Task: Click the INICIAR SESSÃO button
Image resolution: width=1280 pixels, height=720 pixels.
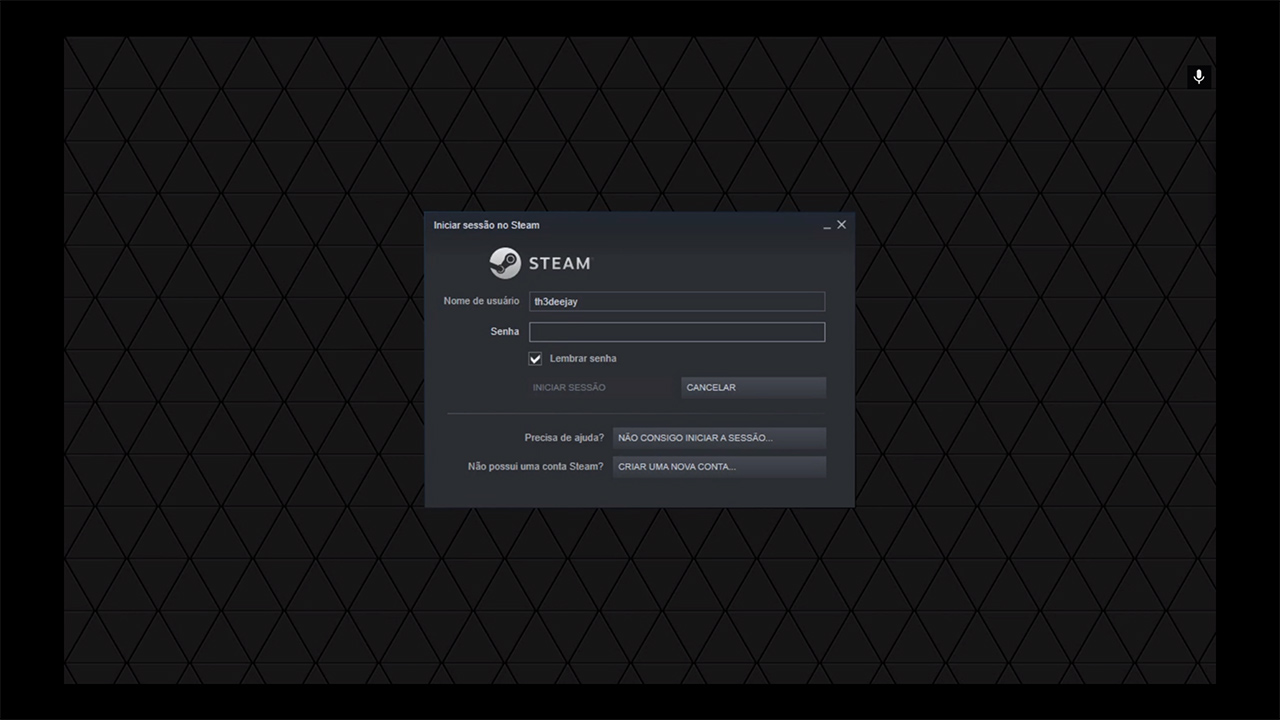Action: (603, 387)
